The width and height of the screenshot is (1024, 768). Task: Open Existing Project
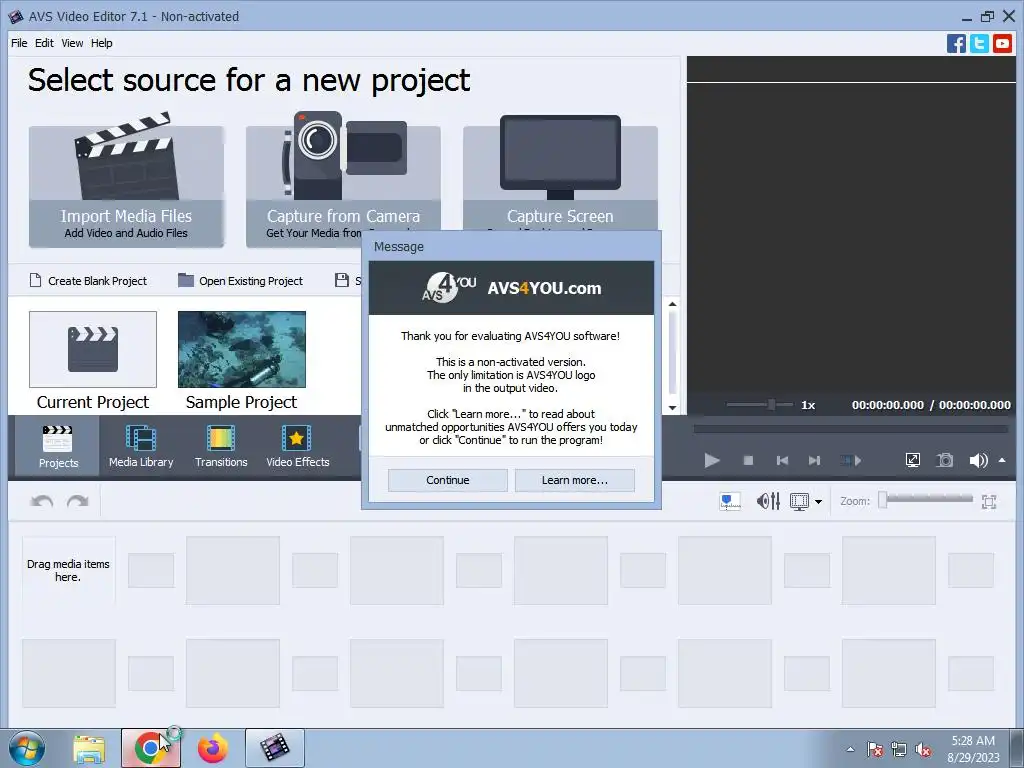click(241, 281)
